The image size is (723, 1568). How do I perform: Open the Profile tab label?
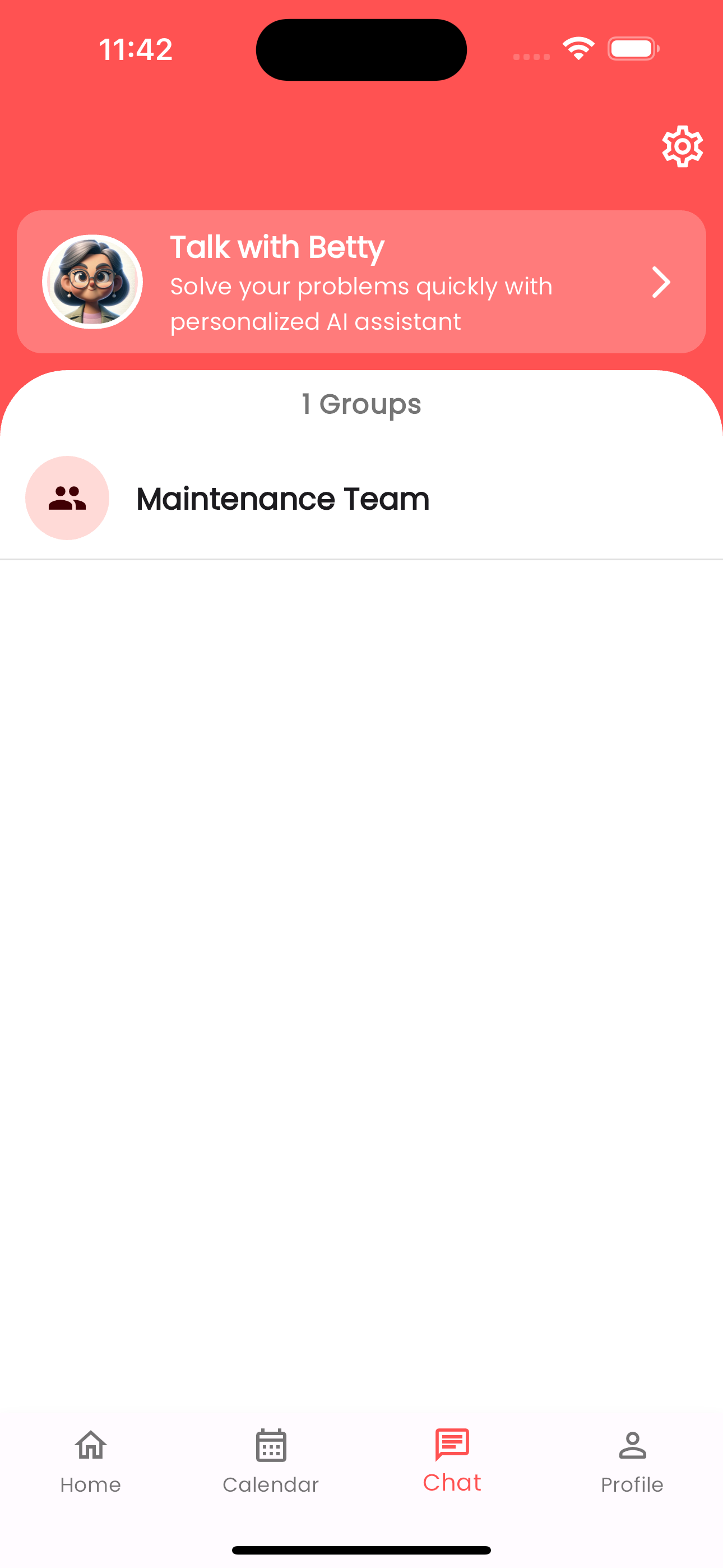click(x=632, y=1484)
